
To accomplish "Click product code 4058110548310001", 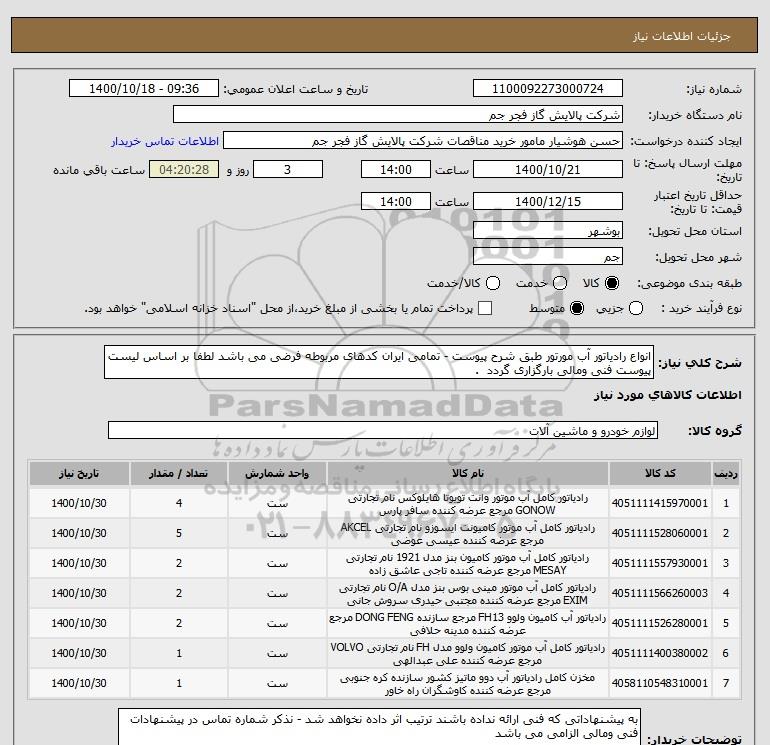I will click(660, 683).
